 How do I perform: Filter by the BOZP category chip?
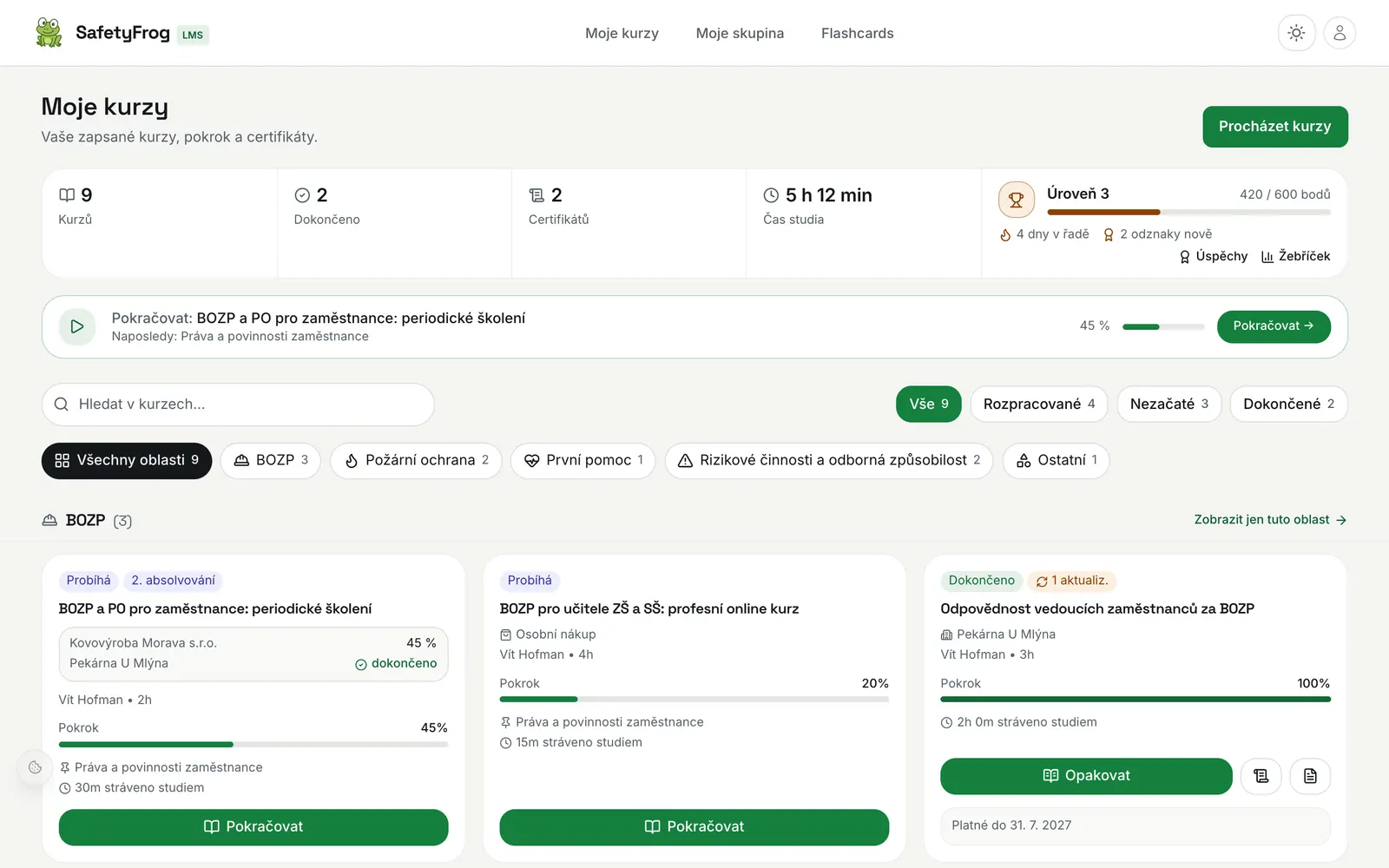pyautogui.click(x=271, y=460)
